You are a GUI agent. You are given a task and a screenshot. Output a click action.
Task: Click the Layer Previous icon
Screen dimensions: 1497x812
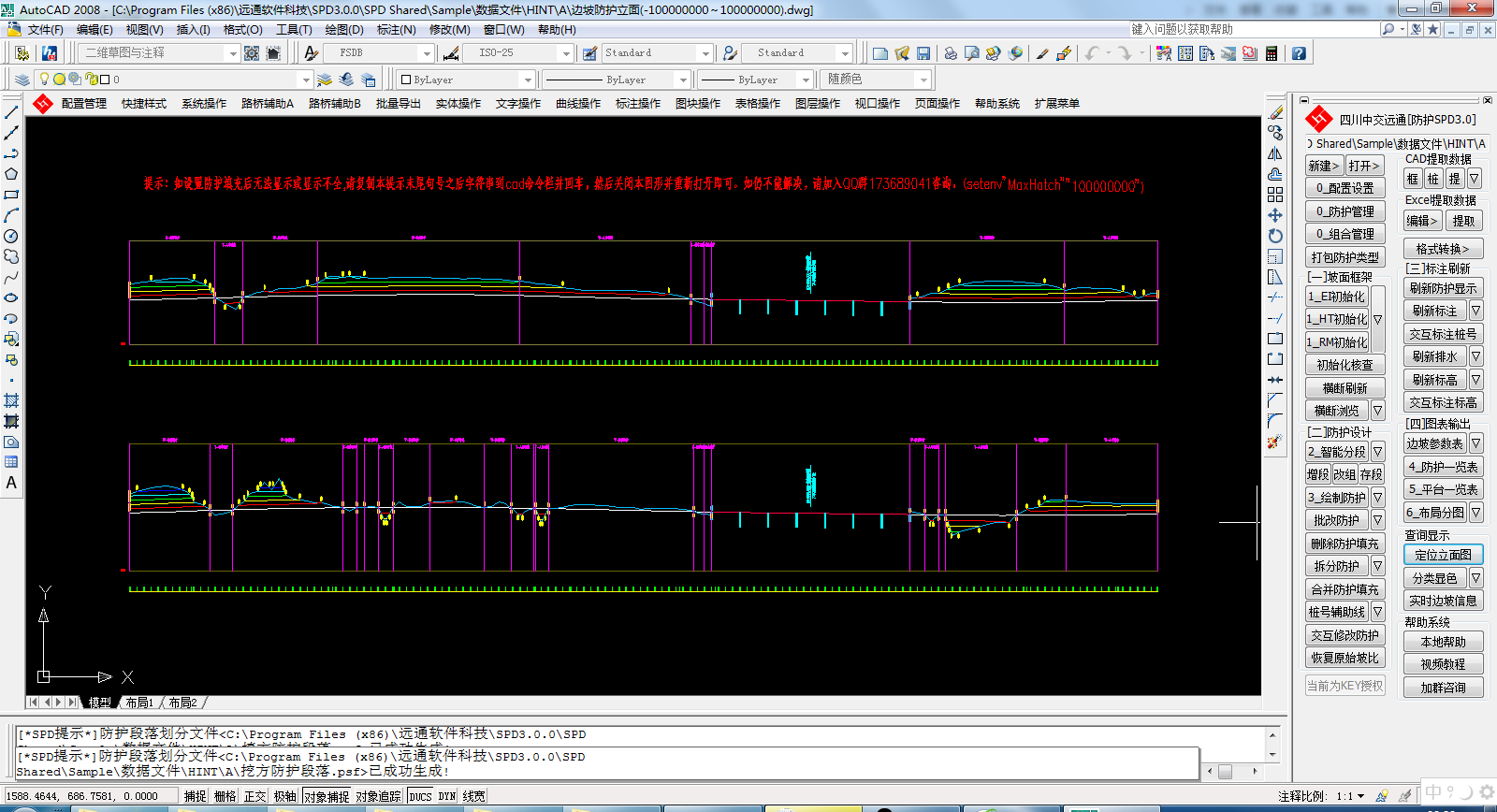[346, 80]
